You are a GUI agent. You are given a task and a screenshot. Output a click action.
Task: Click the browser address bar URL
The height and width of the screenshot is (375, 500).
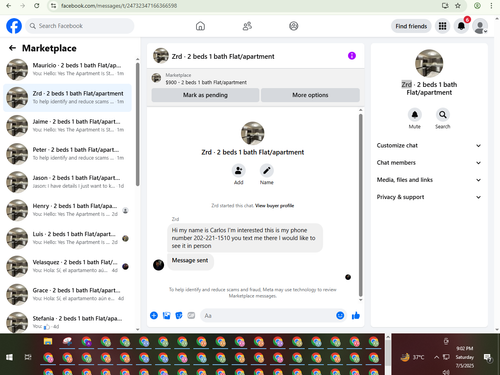tap(119, 6)
